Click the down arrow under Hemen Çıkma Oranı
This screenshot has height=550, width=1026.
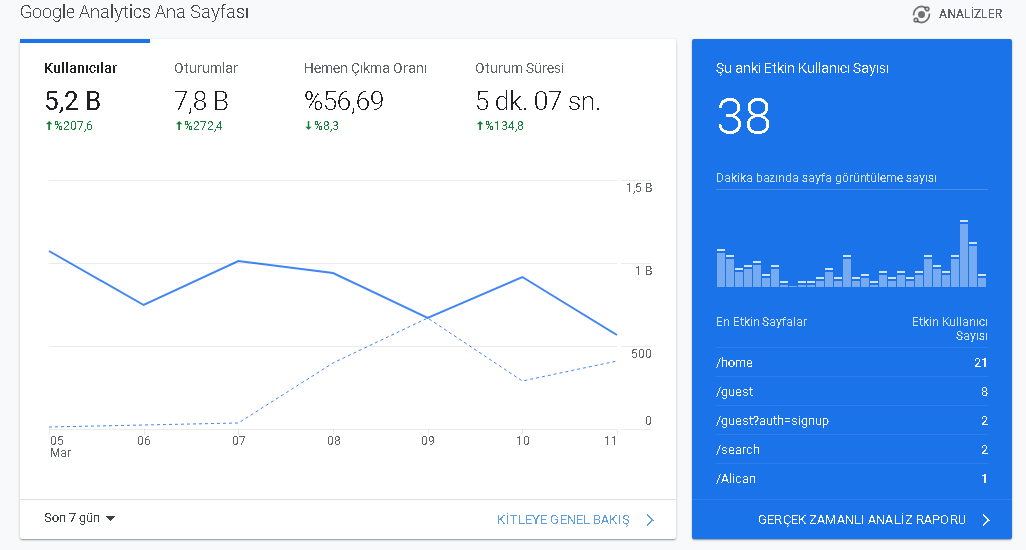tap(308, 126)
